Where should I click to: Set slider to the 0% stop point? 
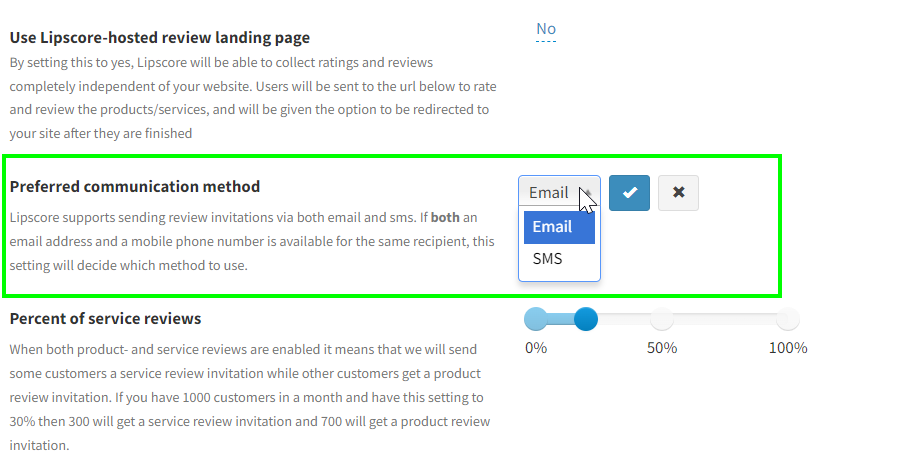tap(536, 319)
